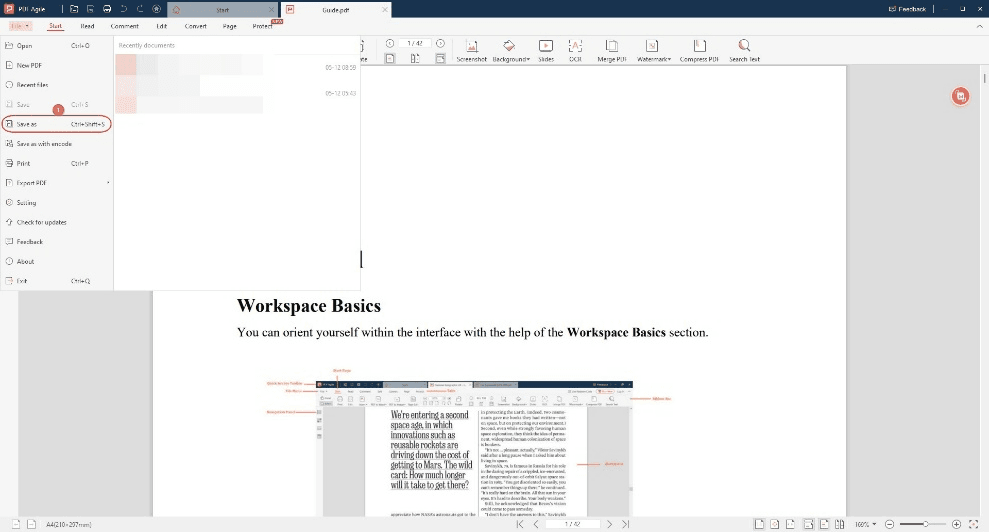
Task: Click the open-folder icon in title bar
Action: coord(74,9)
